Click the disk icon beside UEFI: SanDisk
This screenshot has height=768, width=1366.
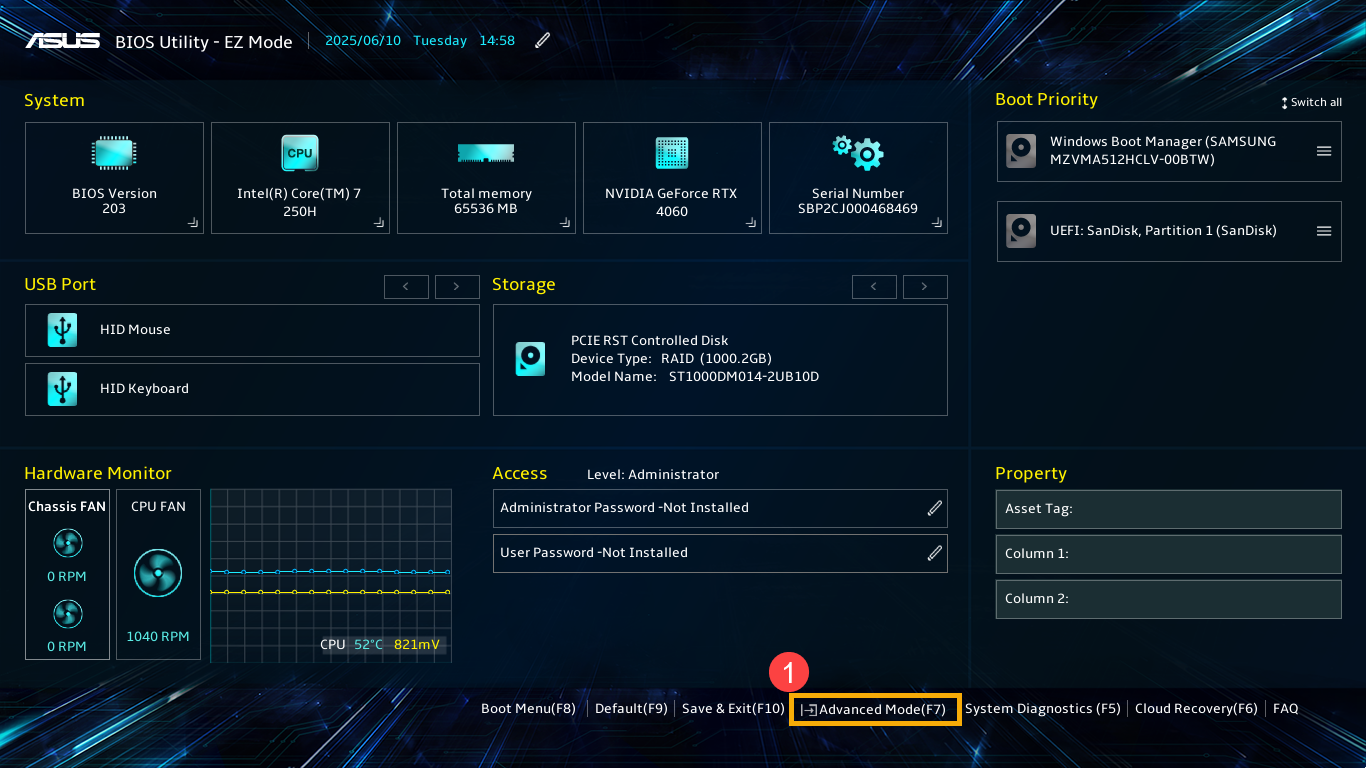(1021, 231)
